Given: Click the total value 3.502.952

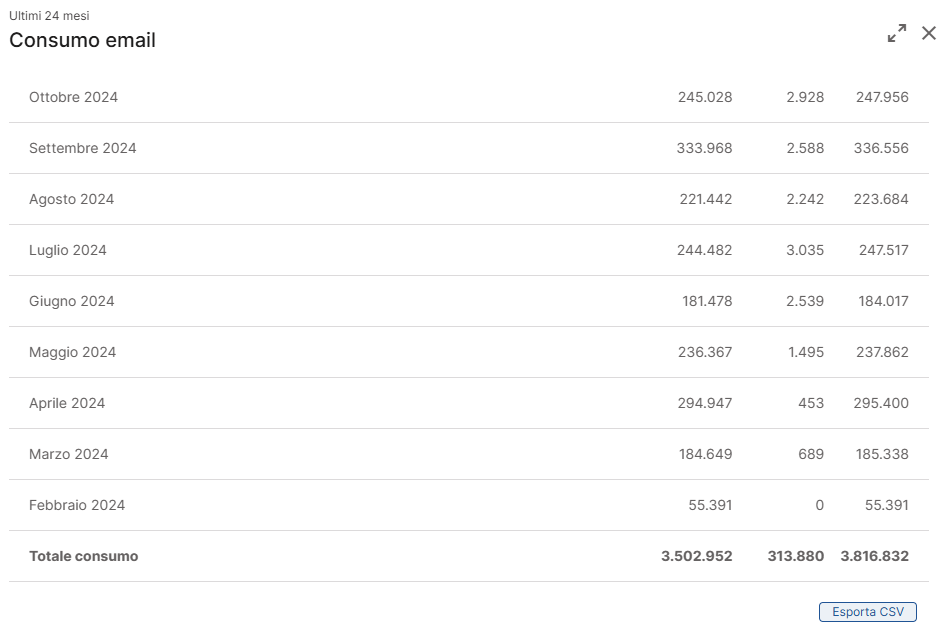Looking at the screenshot, I should click(x=697, y=556).
